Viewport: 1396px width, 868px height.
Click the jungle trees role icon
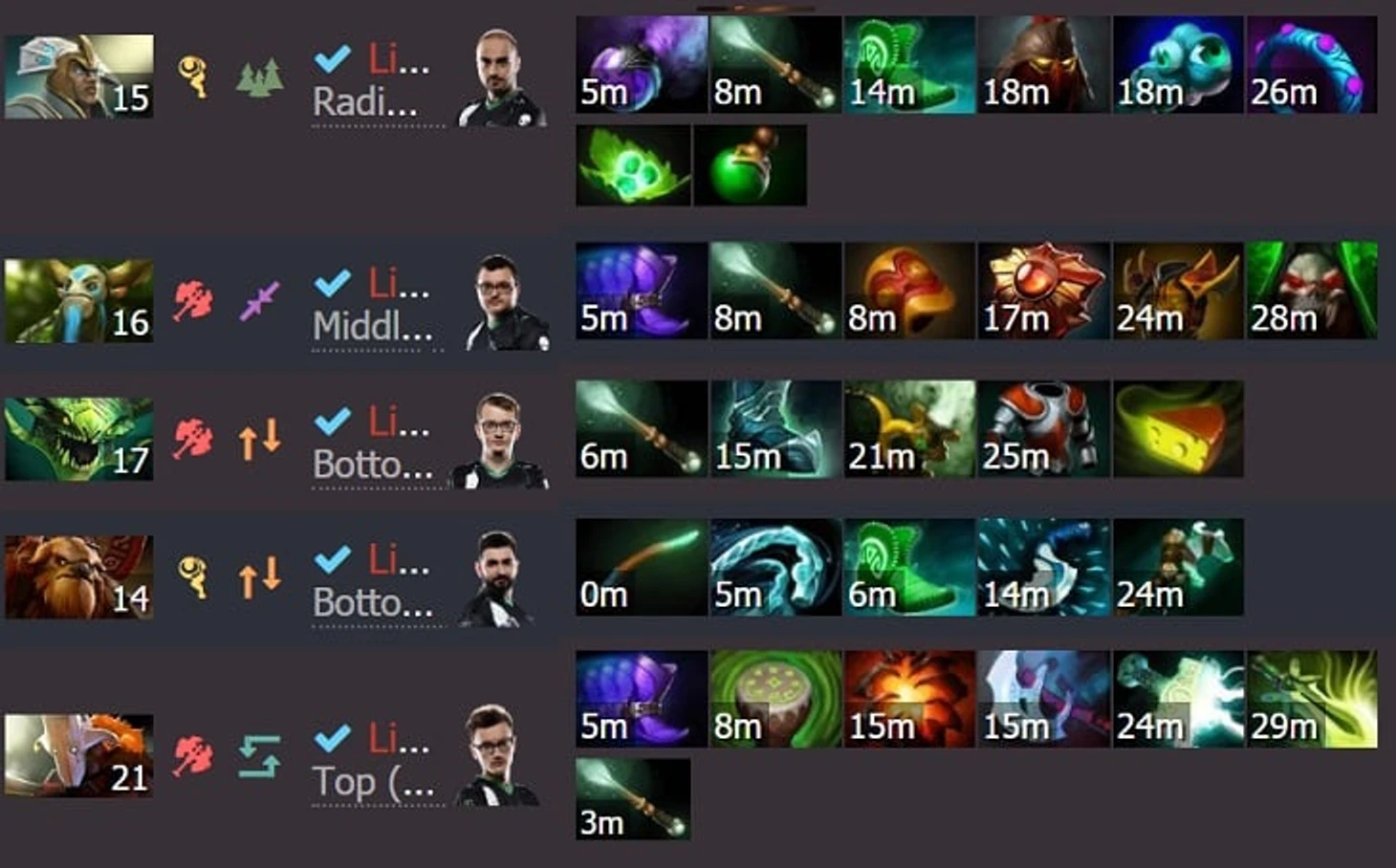[259, 76]
